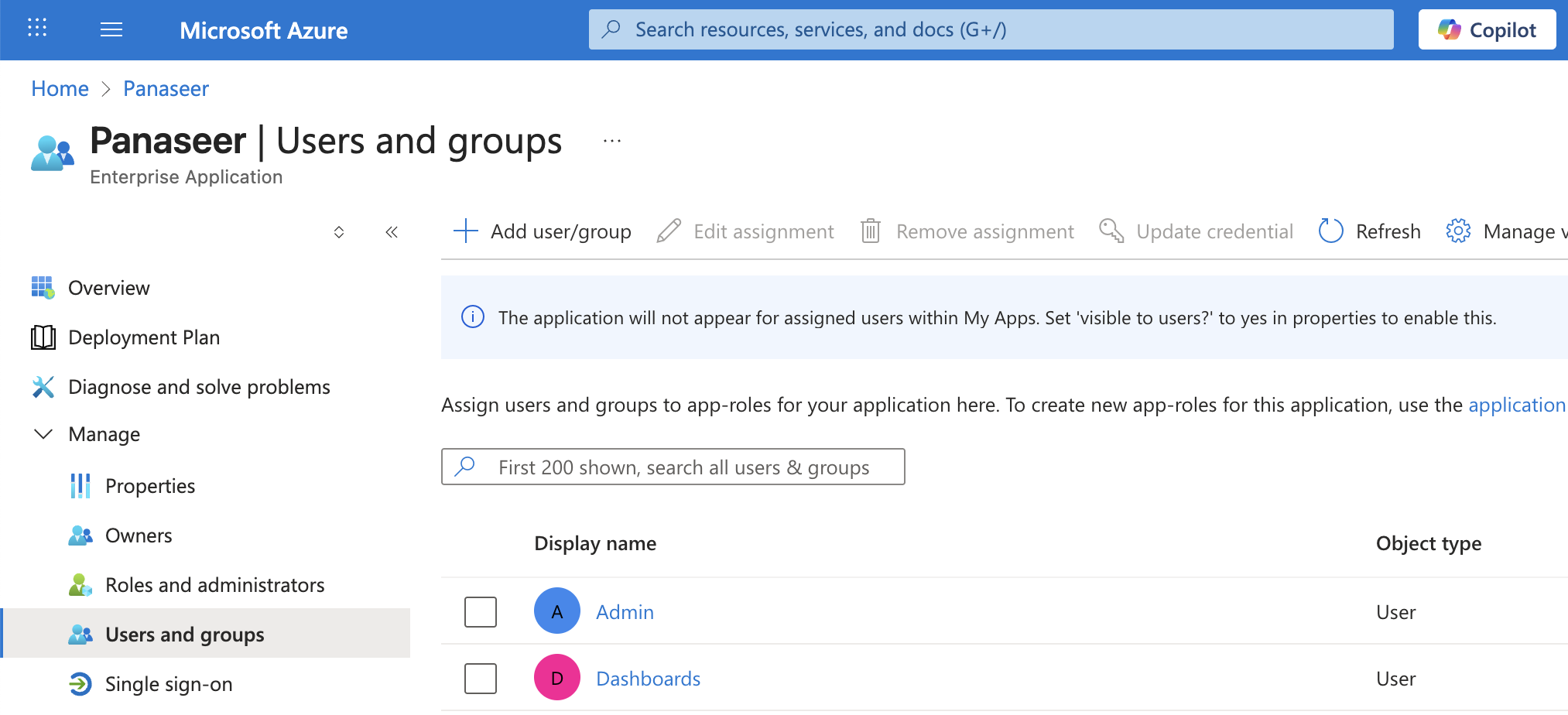The height and width of the screenshot is (715, 1568).
Task: Click the plus icon for Add user/group
Action: (466, 231)
